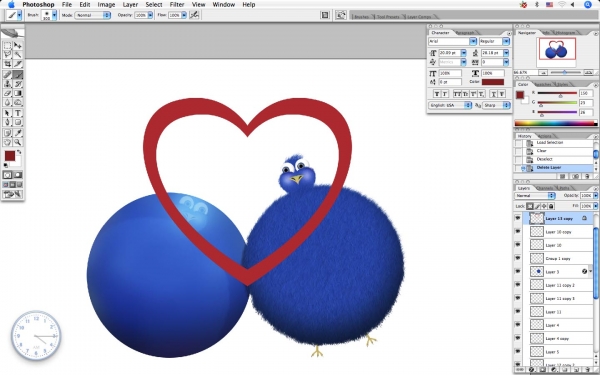The height and width of the screenshot is (375, 600).
Task: Hide the Layer 10 copy layer
Action: tap(518, 232)
